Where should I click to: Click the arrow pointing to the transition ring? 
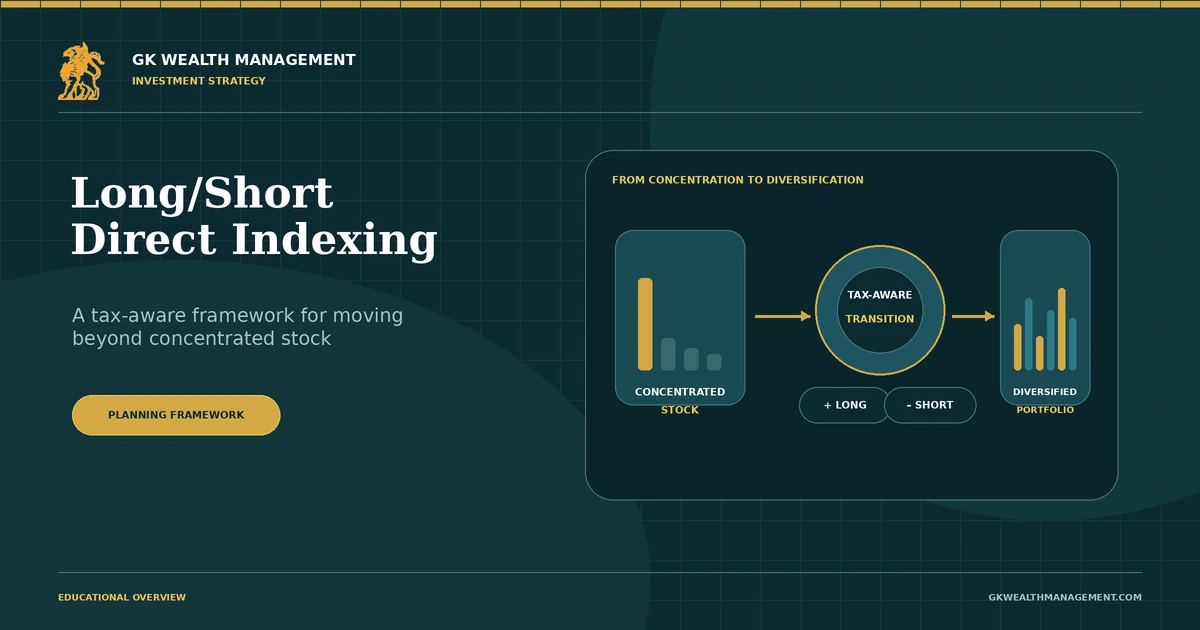[x=783, y=316]
